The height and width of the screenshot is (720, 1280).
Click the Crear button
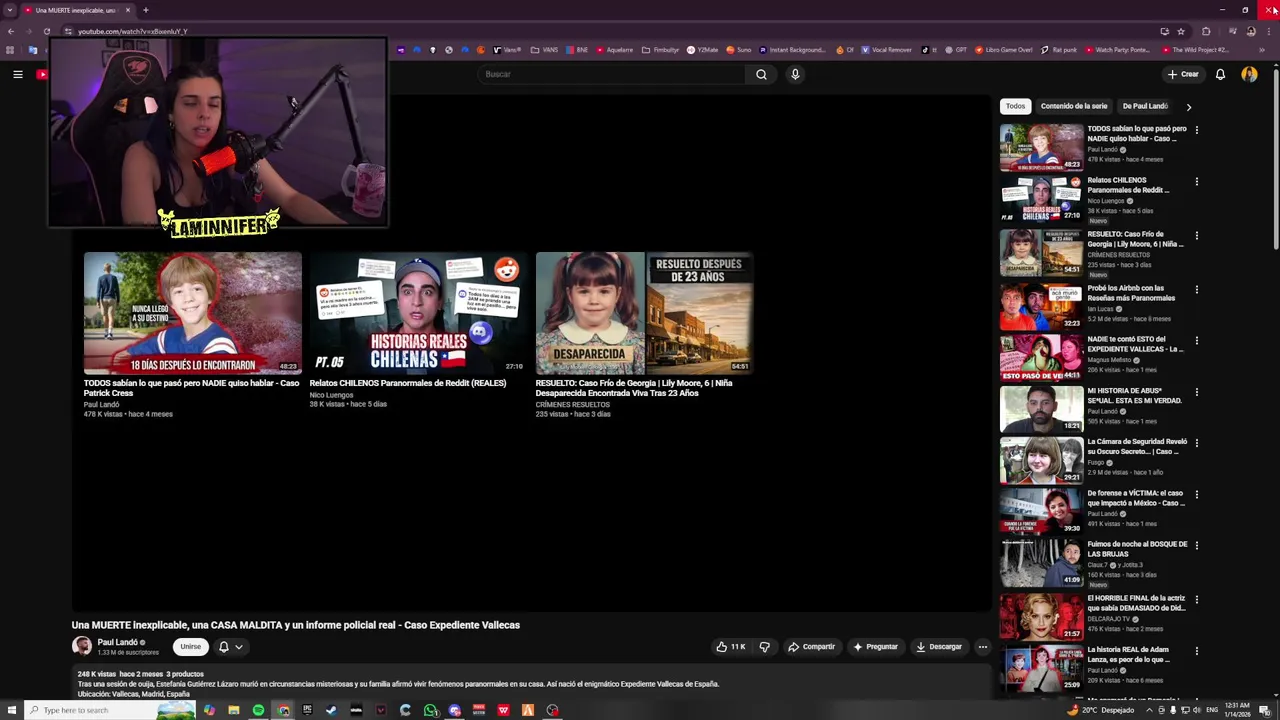(x=1183, y=74)
